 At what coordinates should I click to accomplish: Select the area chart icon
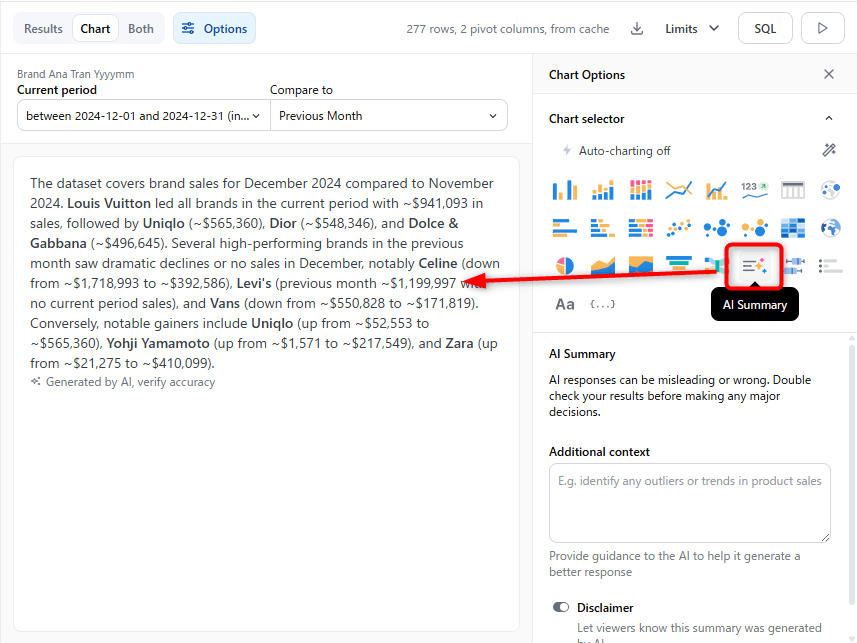pyautogui.click(x=603, y=266)
